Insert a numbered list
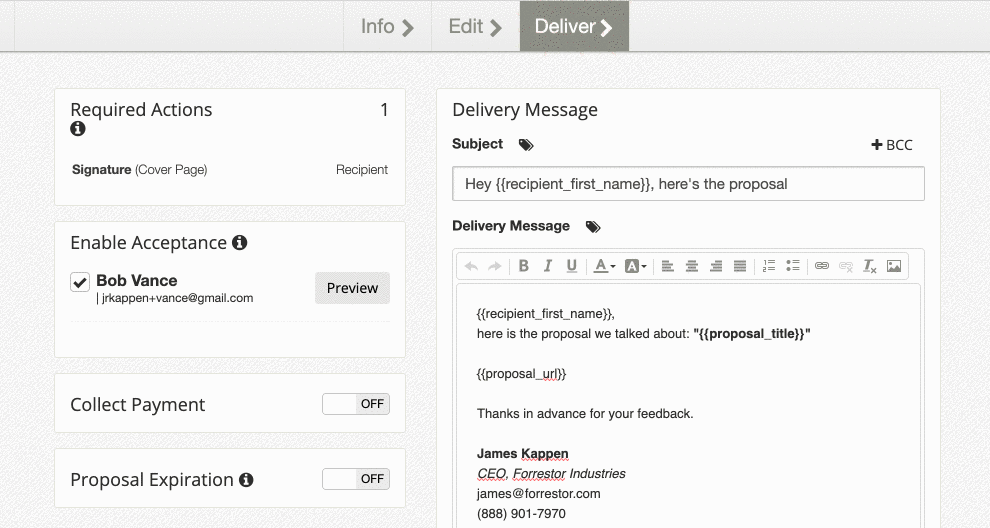Viewport: 990px width, 528px height. (x=768, y=266)
